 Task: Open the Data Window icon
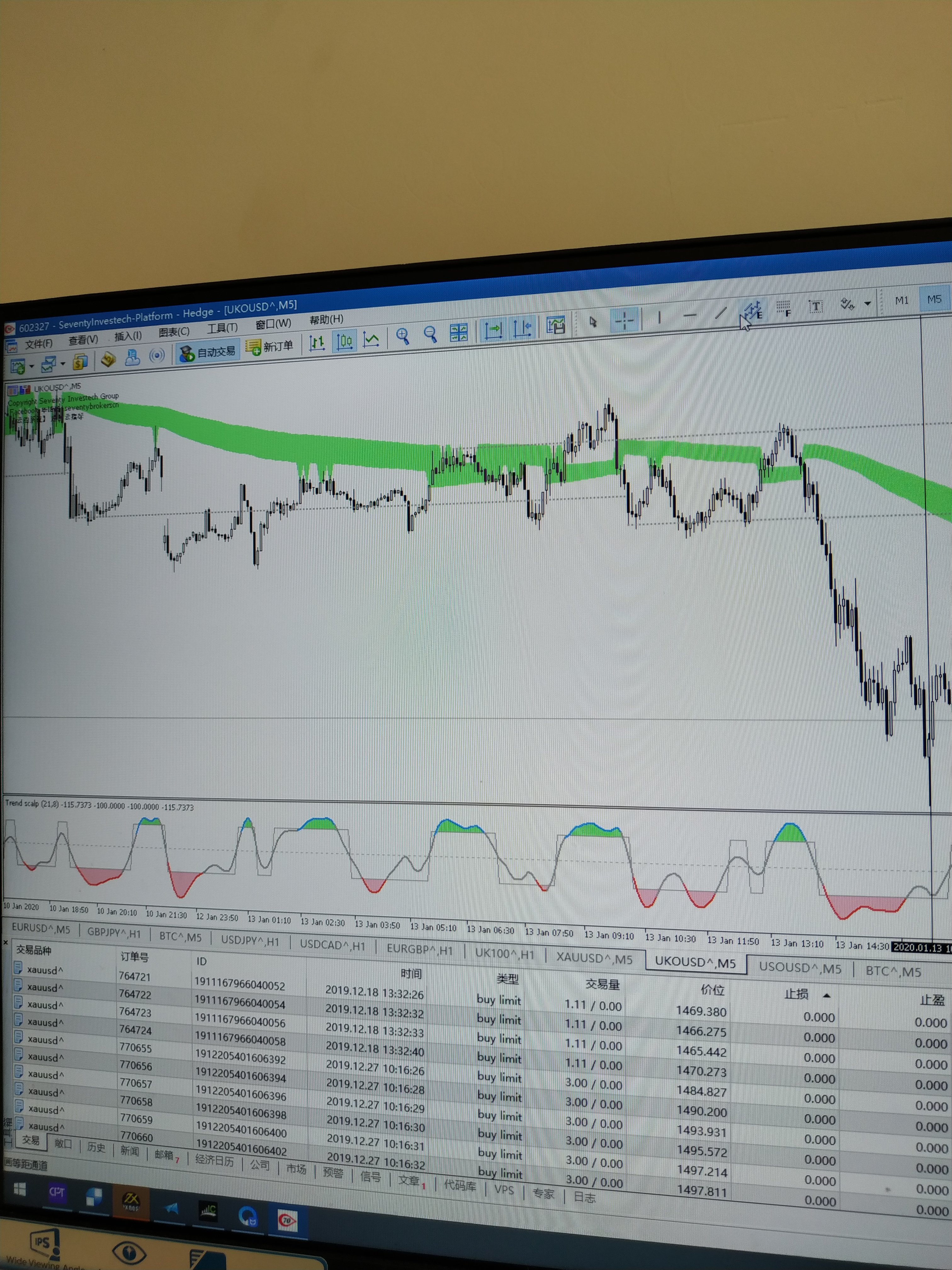tap(108, 359)
